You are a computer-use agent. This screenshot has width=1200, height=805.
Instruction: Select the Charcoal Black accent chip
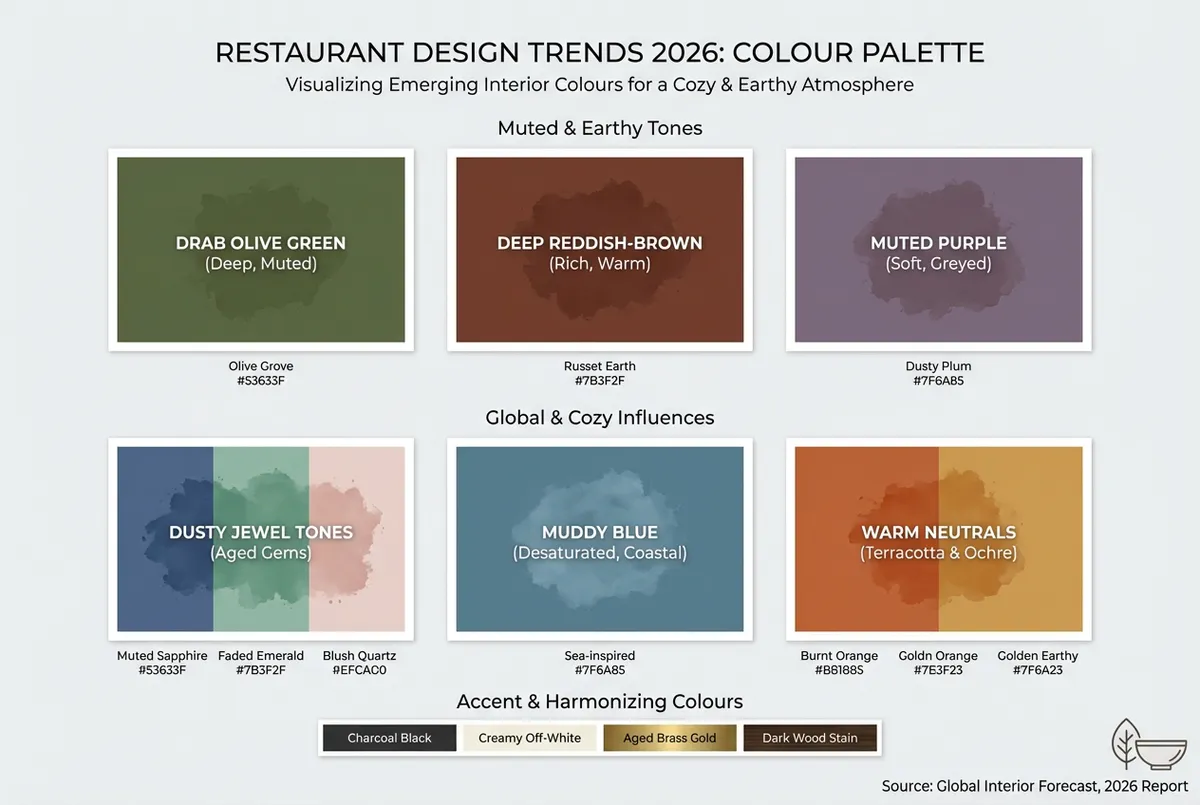[389, 738]
